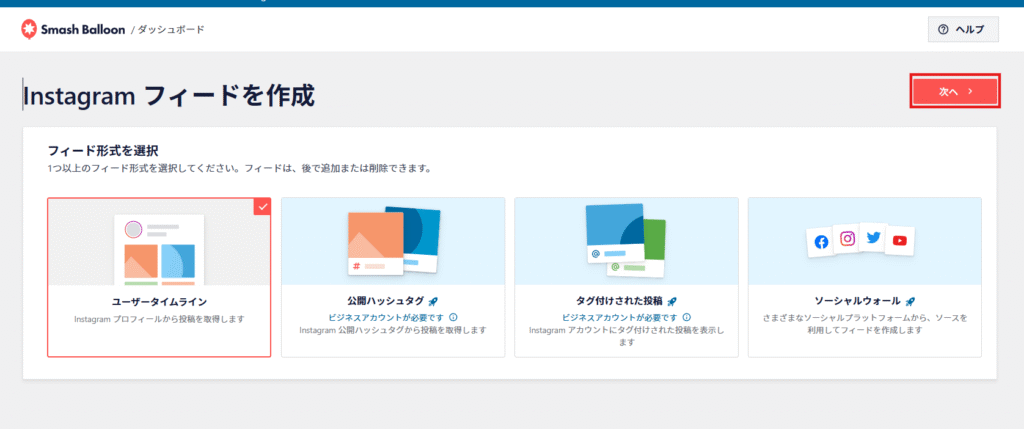Click the YouTube icon in Social Wall card
1024x429 pixels.
[x=900, y=240]
